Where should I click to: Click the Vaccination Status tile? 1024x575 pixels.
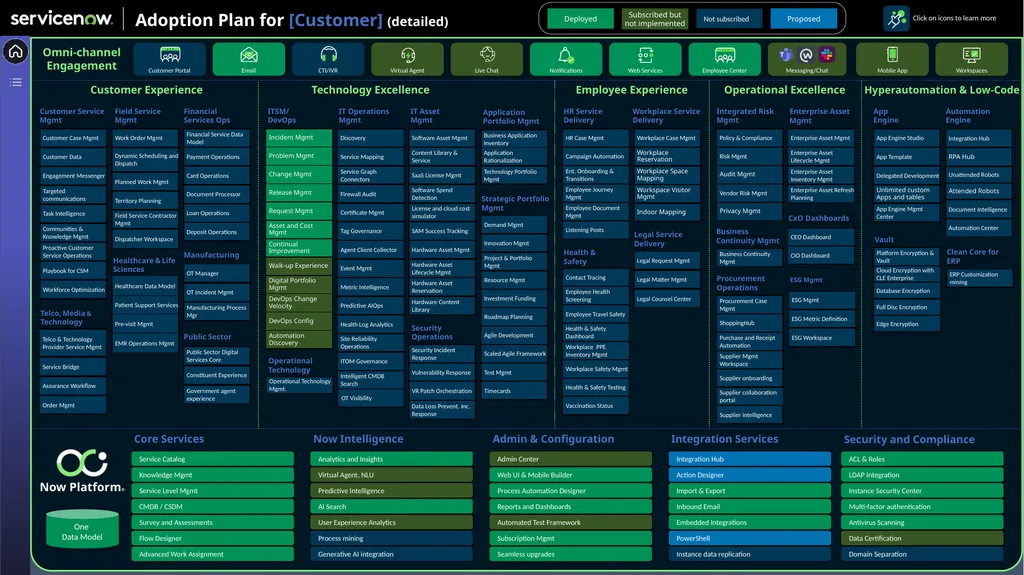click(x=596, y=406)
